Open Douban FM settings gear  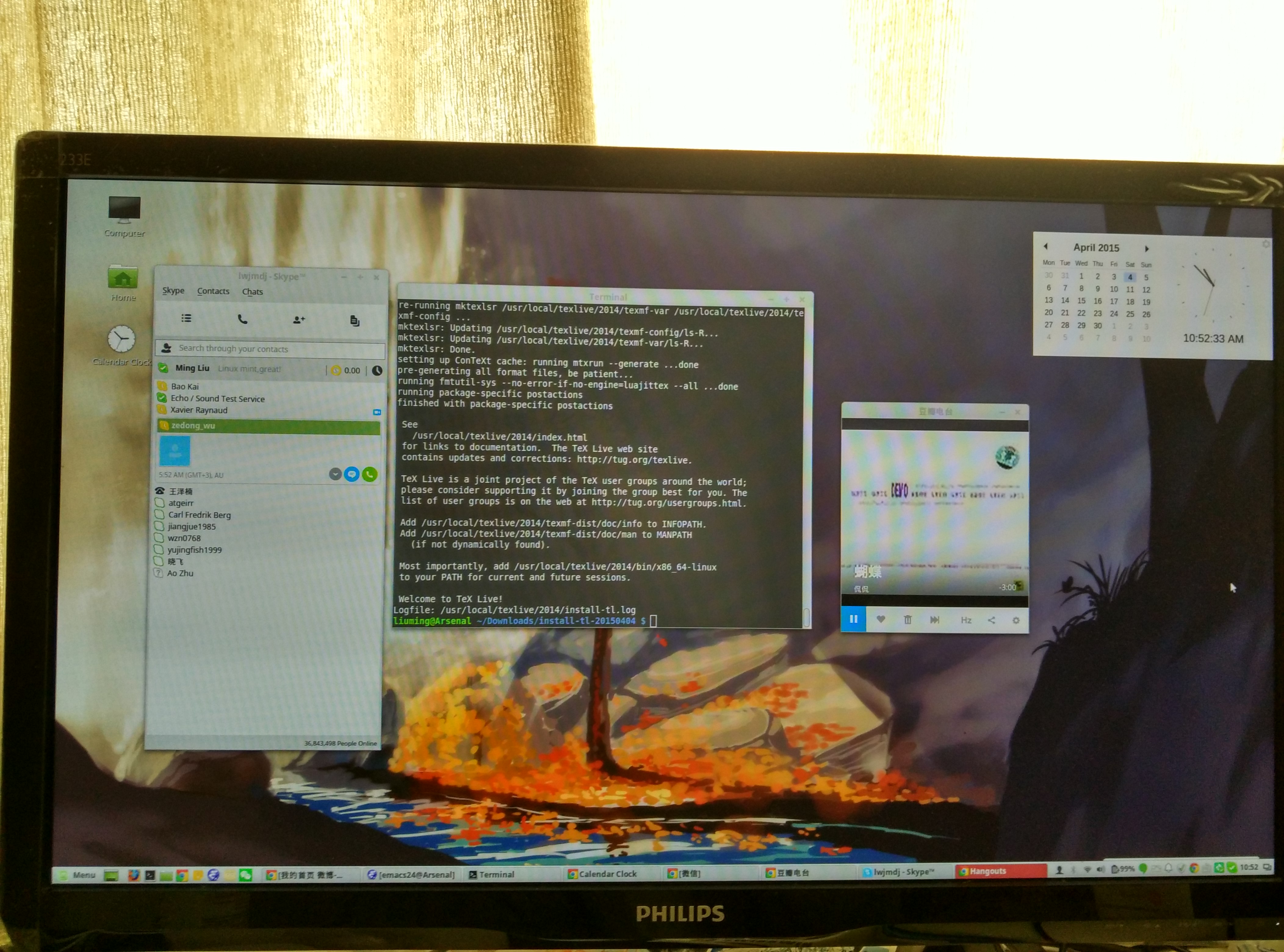coord(1016,620)
